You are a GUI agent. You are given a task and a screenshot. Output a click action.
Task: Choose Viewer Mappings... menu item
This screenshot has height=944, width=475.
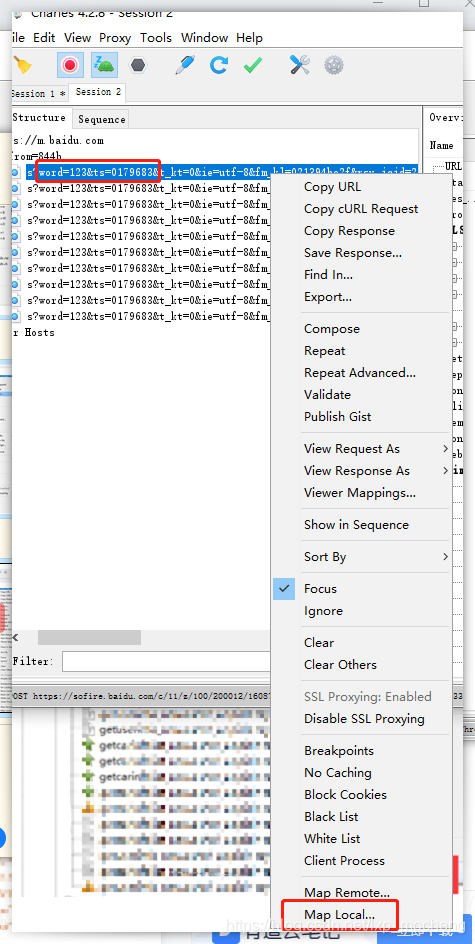(360, 492)
